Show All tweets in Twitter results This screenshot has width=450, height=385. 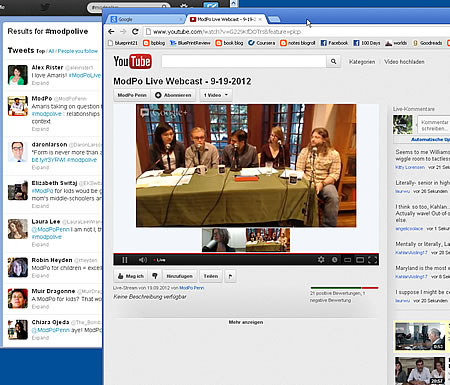click(x=51, y=51)
